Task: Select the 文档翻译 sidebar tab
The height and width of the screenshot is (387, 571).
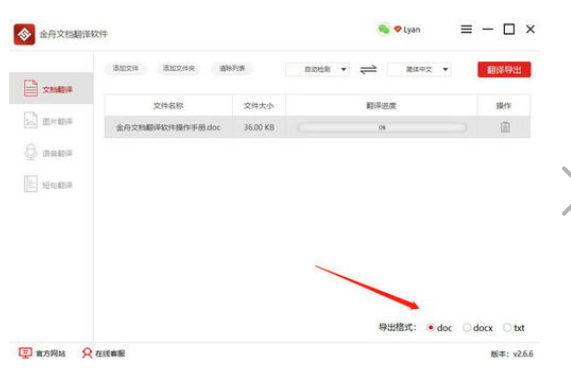Action: point(51,88)
